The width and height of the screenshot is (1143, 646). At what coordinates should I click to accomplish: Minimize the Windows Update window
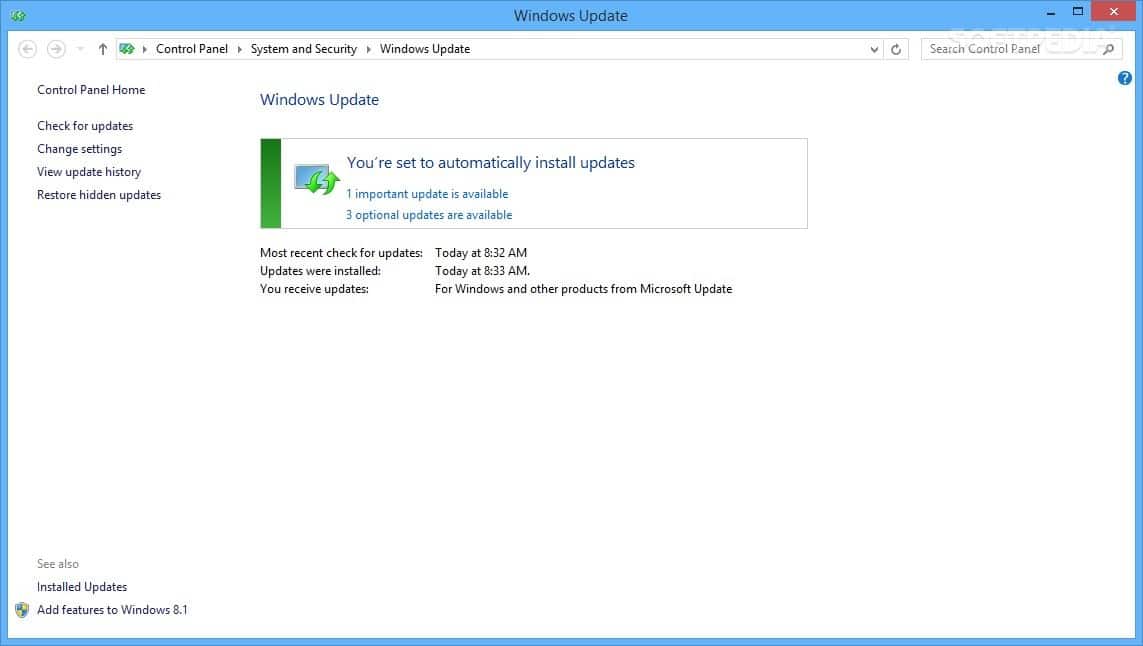[1050, 12]
